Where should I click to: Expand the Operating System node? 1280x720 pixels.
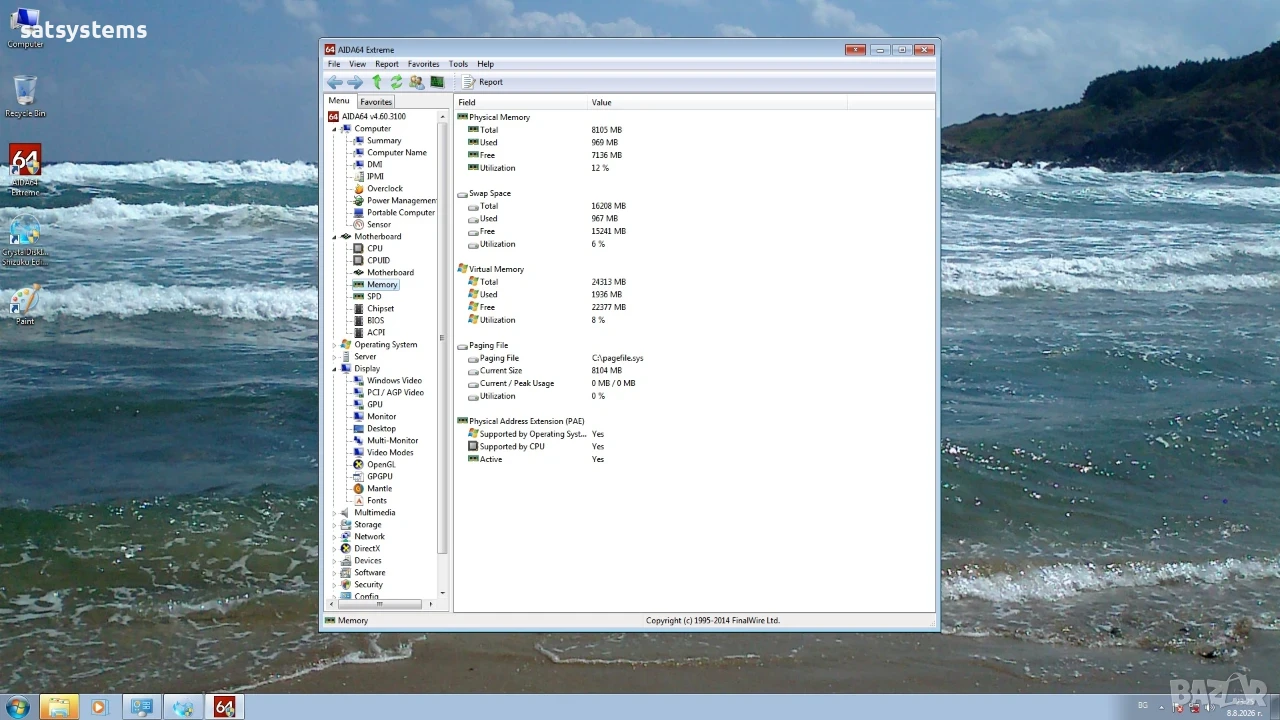tap(335, 345)
